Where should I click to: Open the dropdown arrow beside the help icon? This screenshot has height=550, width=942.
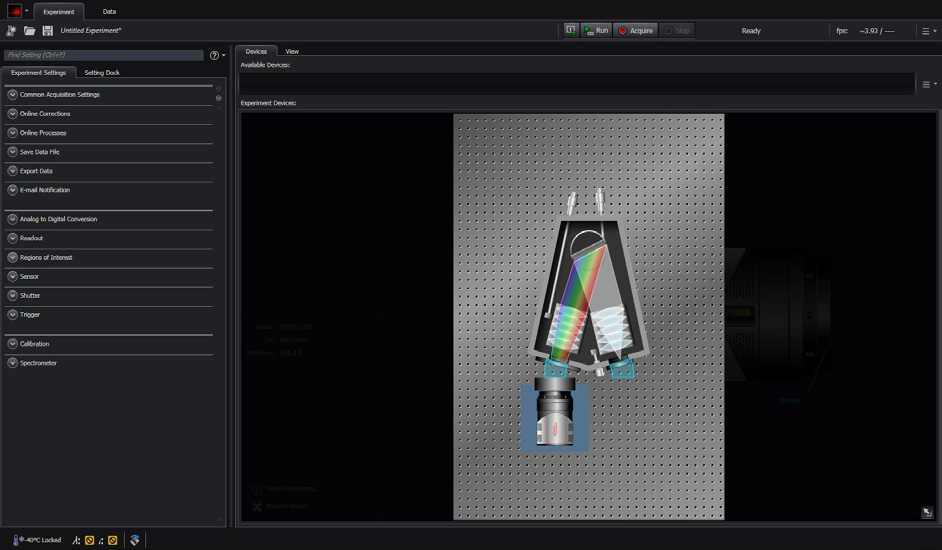coord(224,55)
